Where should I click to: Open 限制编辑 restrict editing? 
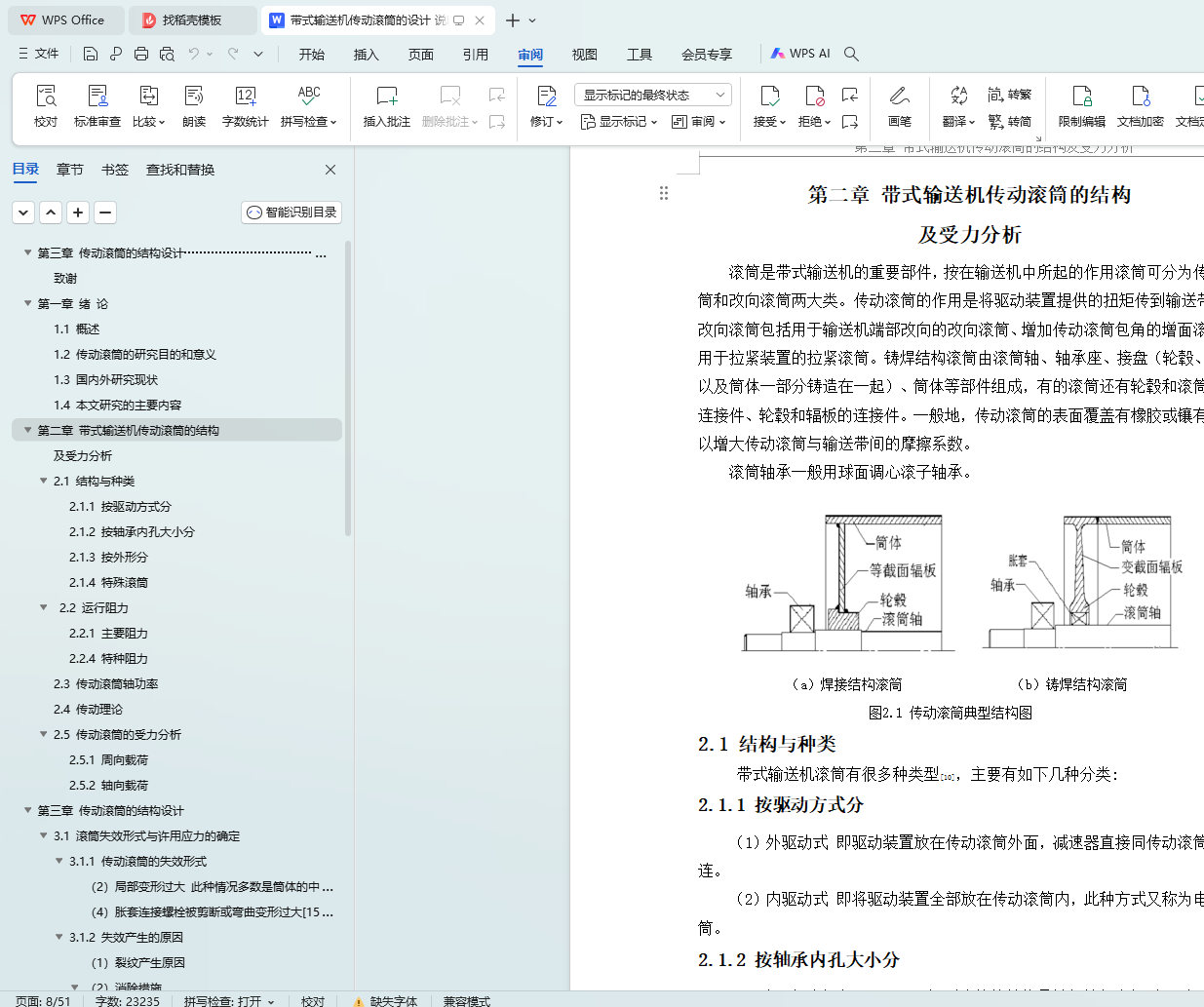click(1082, 105)
